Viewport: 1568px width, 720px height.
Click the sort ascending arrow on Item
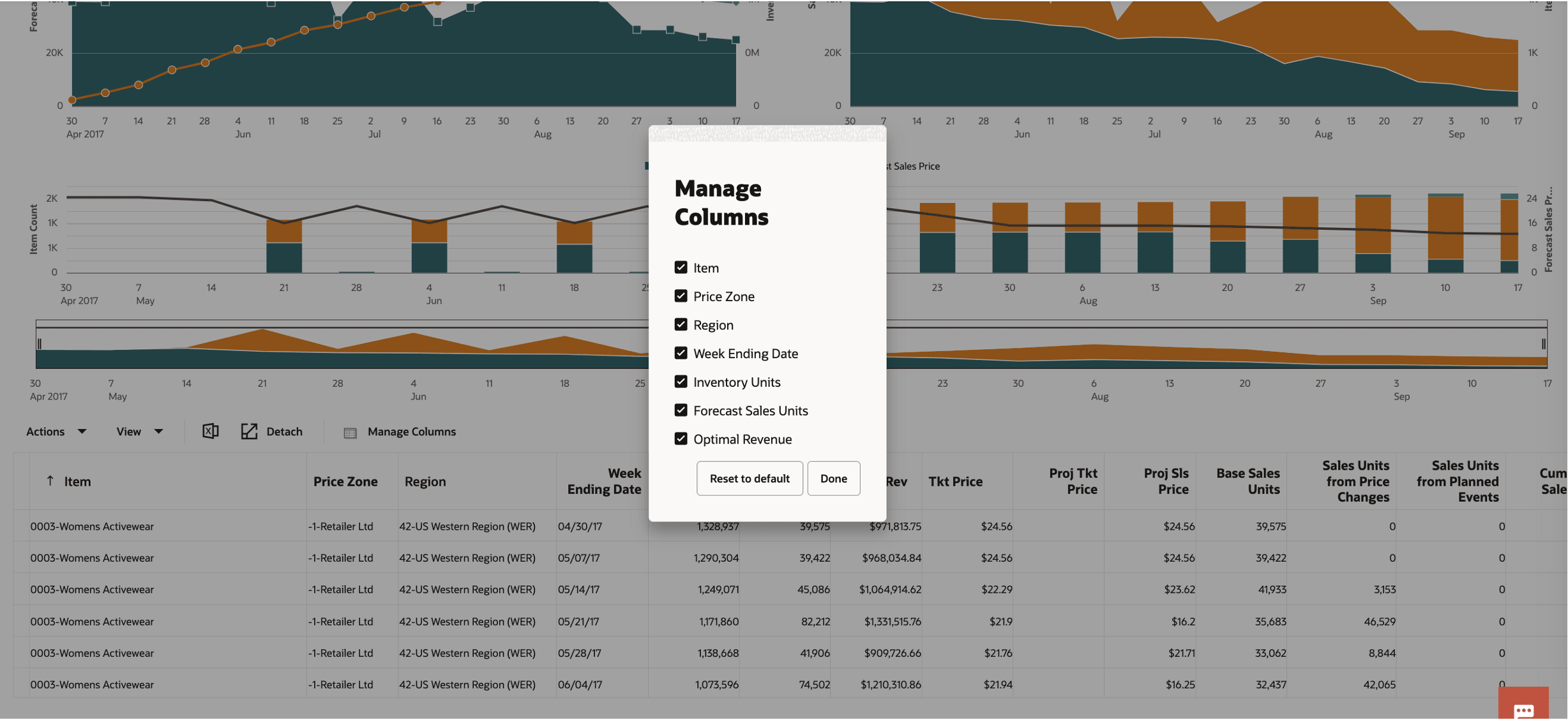[50, 481]
